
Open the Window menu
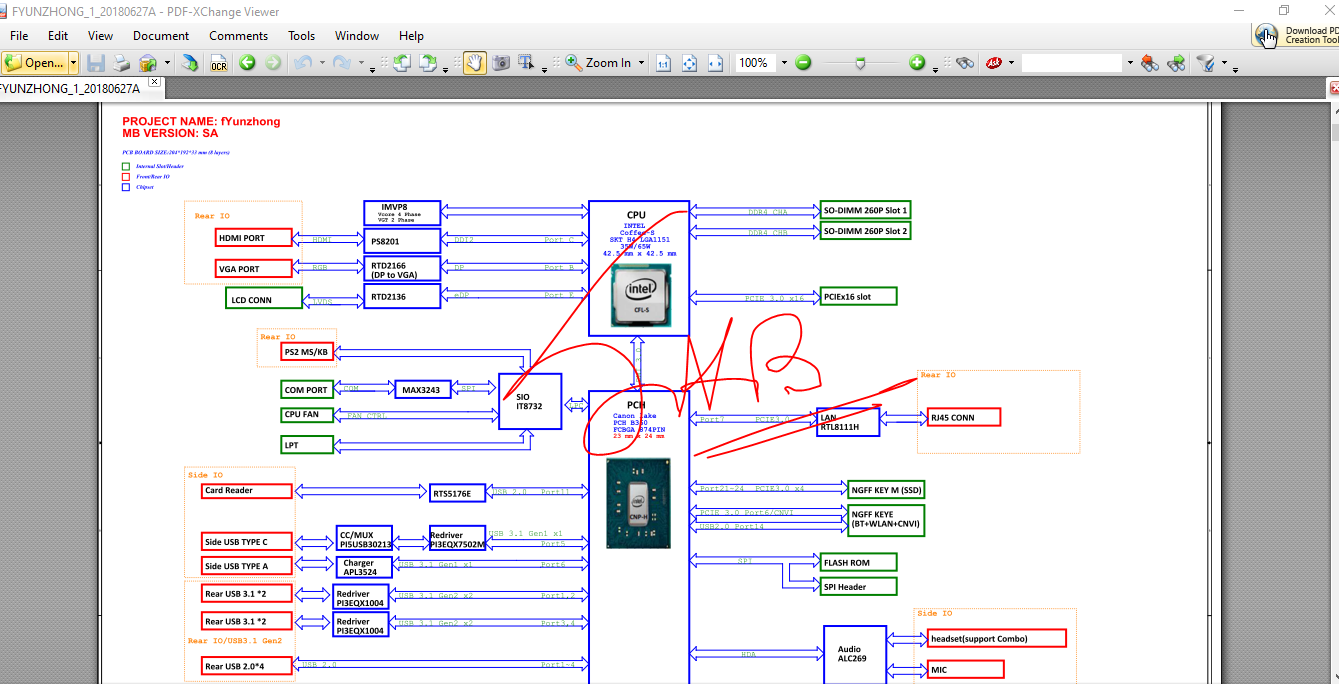pos(357,35)
